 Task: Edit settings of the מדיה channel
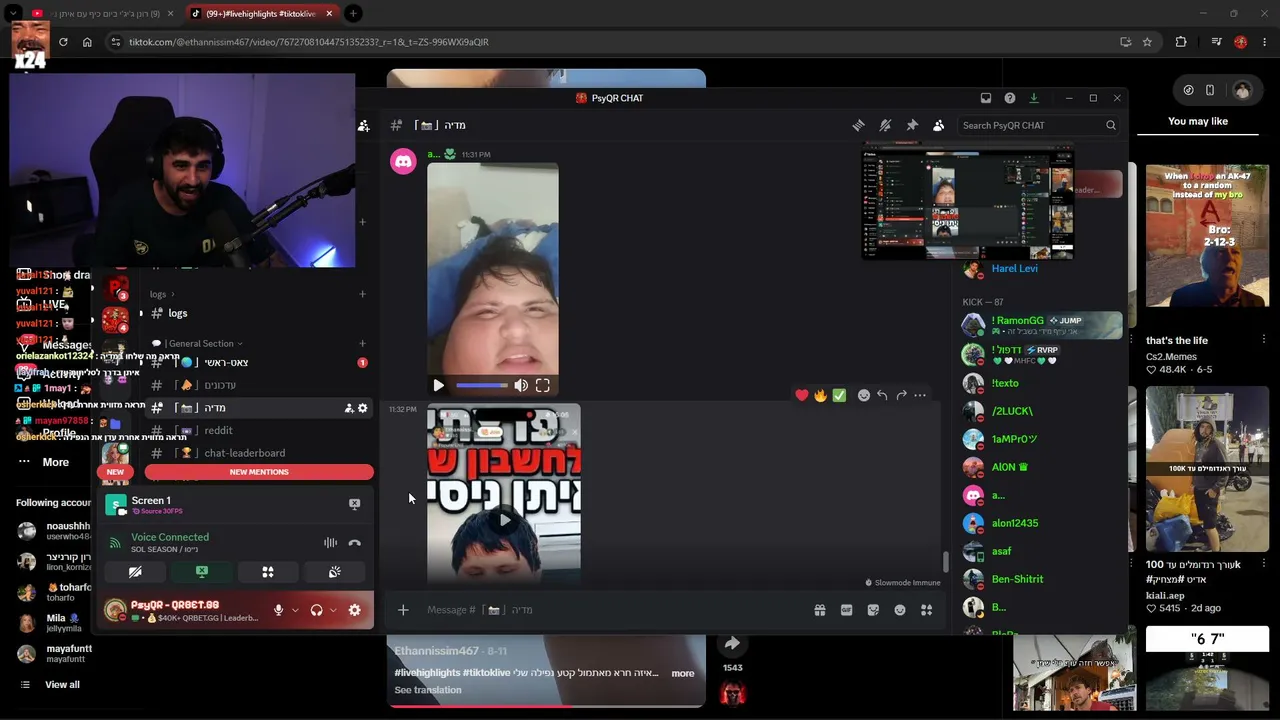tap(362, 408)
